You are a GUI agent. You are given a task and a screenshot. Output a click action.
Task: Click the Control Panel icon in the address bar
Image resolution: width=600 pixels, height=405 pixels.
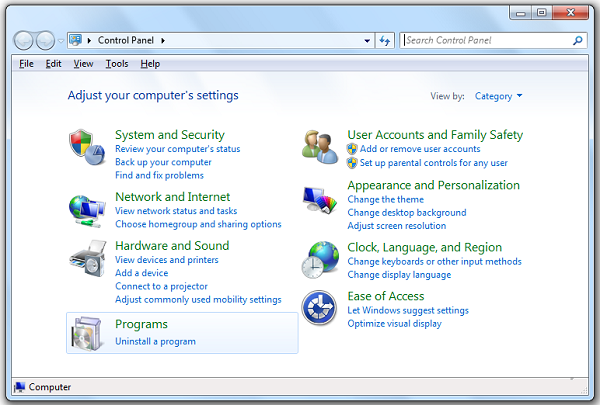pos(76,40)
